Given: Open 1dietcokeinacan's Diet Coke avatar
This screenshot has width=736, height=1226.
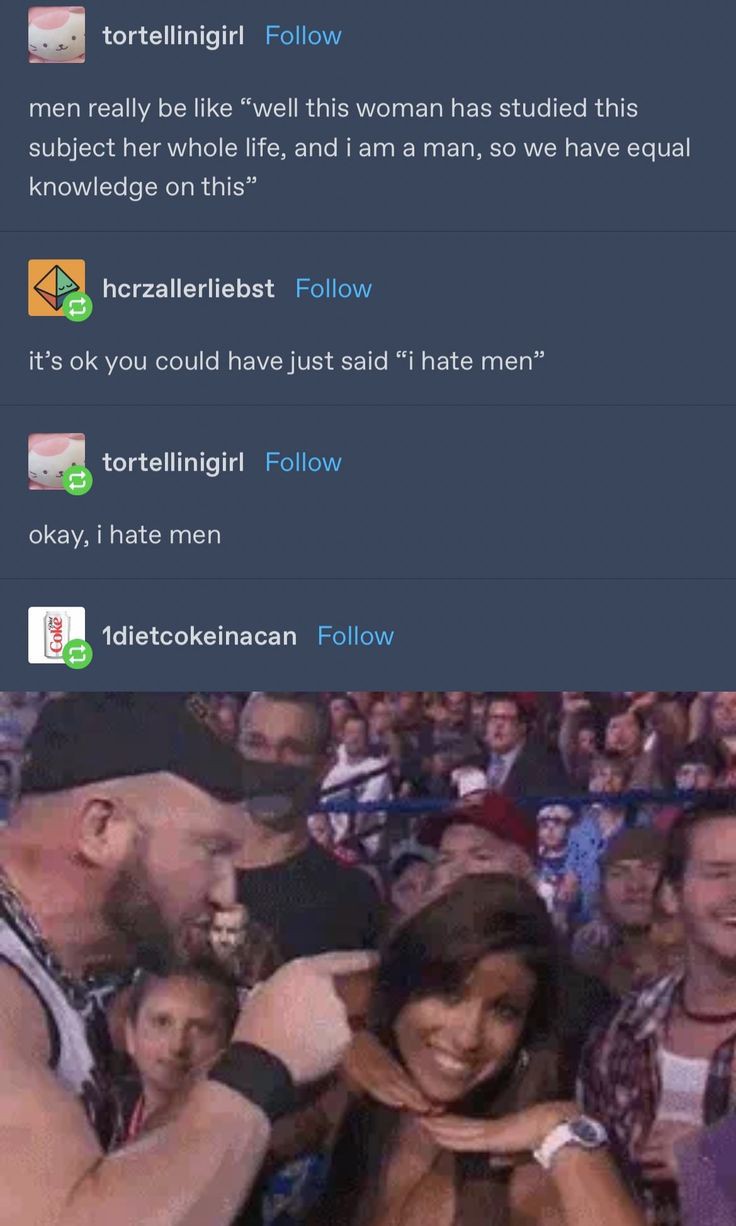Looking at the screenshot, I should point(56,635).
